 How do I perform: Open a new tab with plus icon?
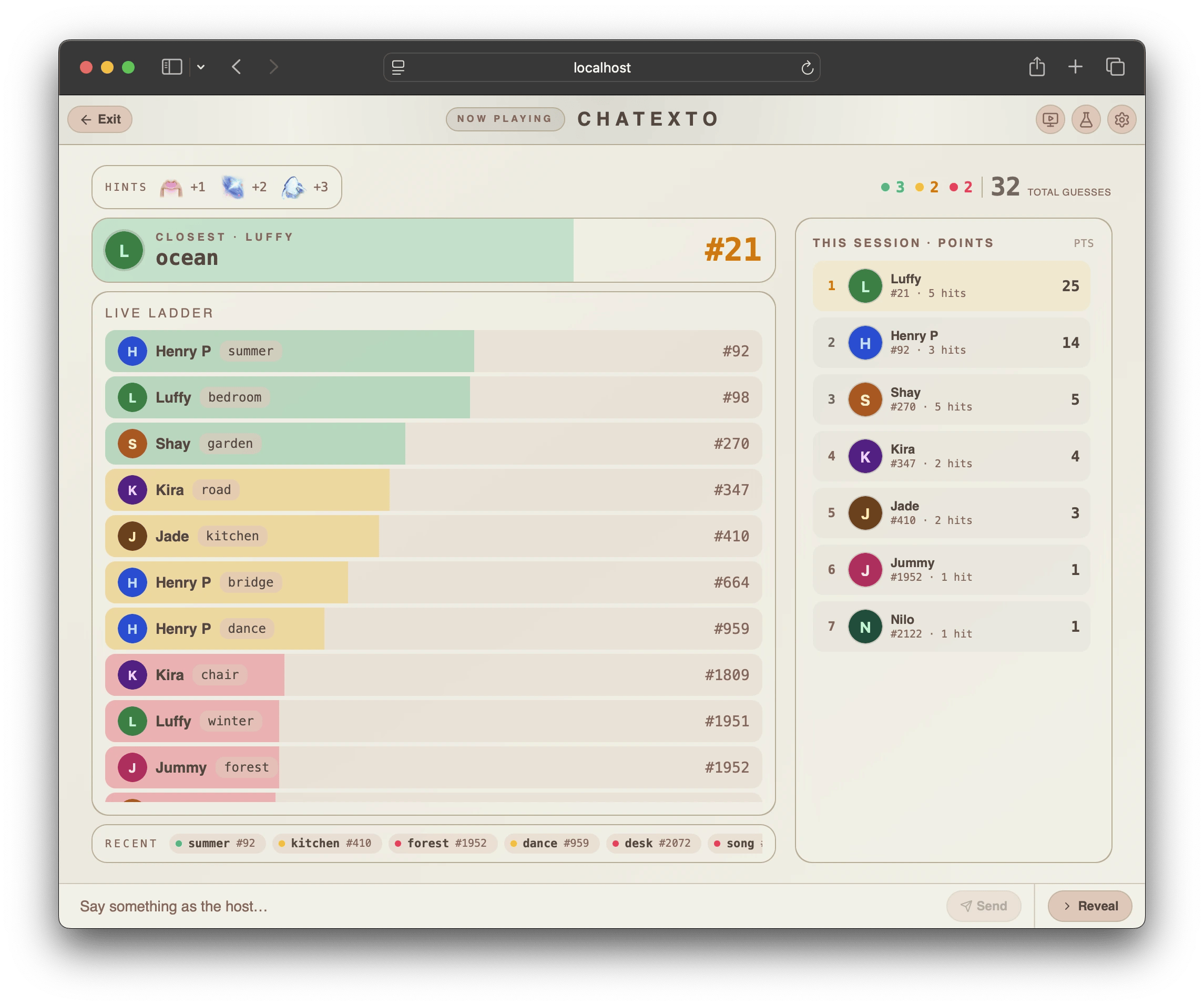1075,67
